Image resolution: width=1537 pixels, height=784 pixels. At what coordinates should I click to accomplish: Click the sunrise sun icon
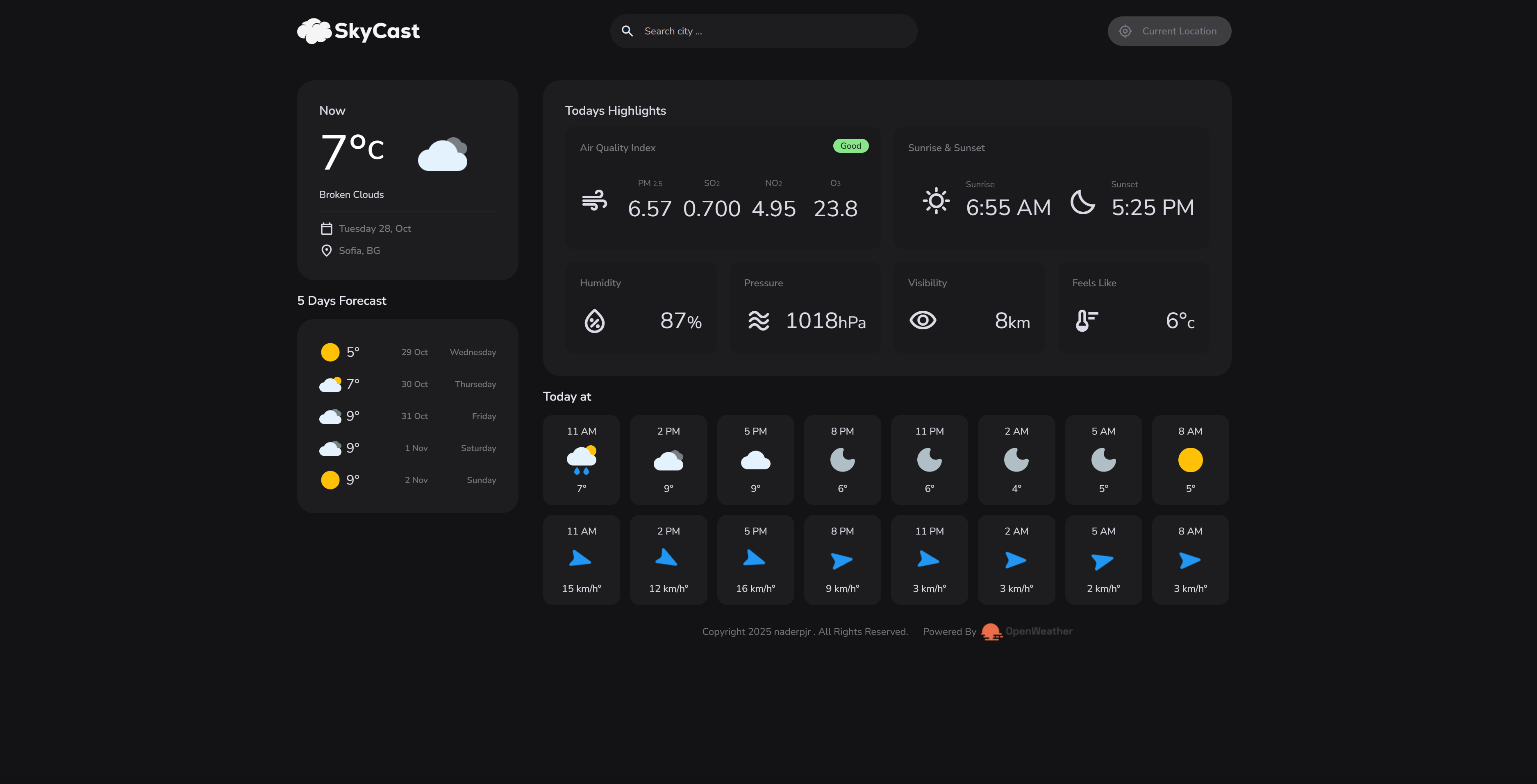pos(936,202)
